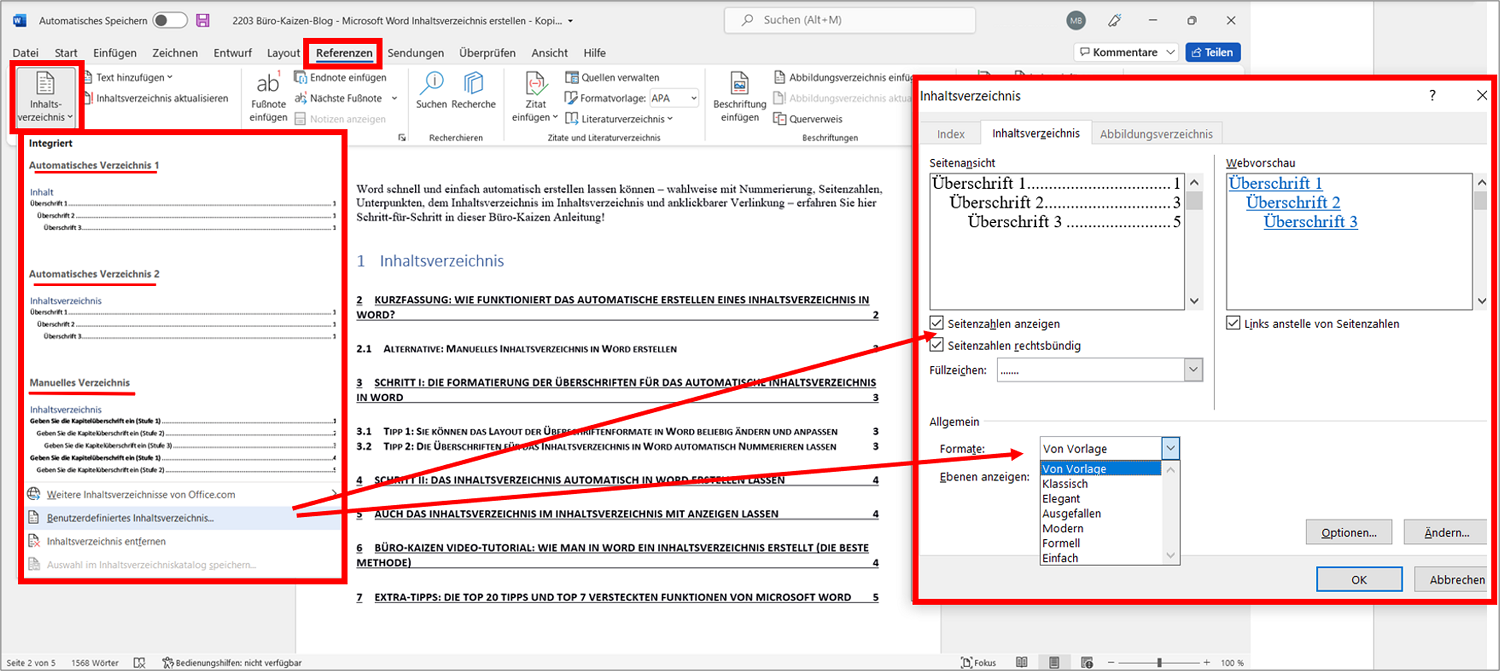Image resolution: width=1500 pixels, height=671 pixels.
Task: Insert a footnote with Fußnote einfügen
Action: pos(268,97)
